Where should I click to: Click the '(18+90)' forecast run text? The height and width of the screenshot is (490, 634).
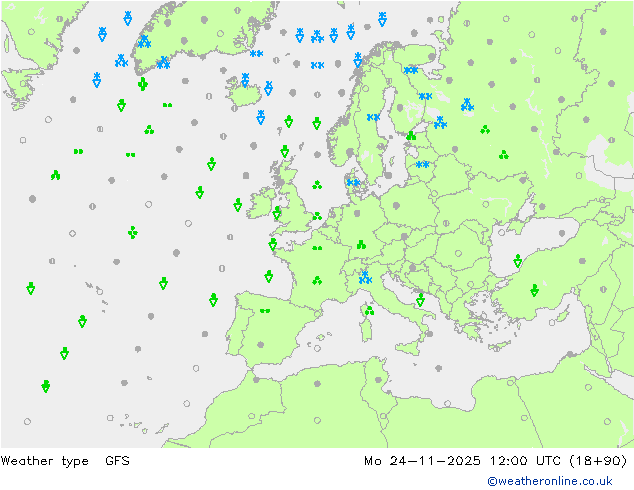[598, 461]
